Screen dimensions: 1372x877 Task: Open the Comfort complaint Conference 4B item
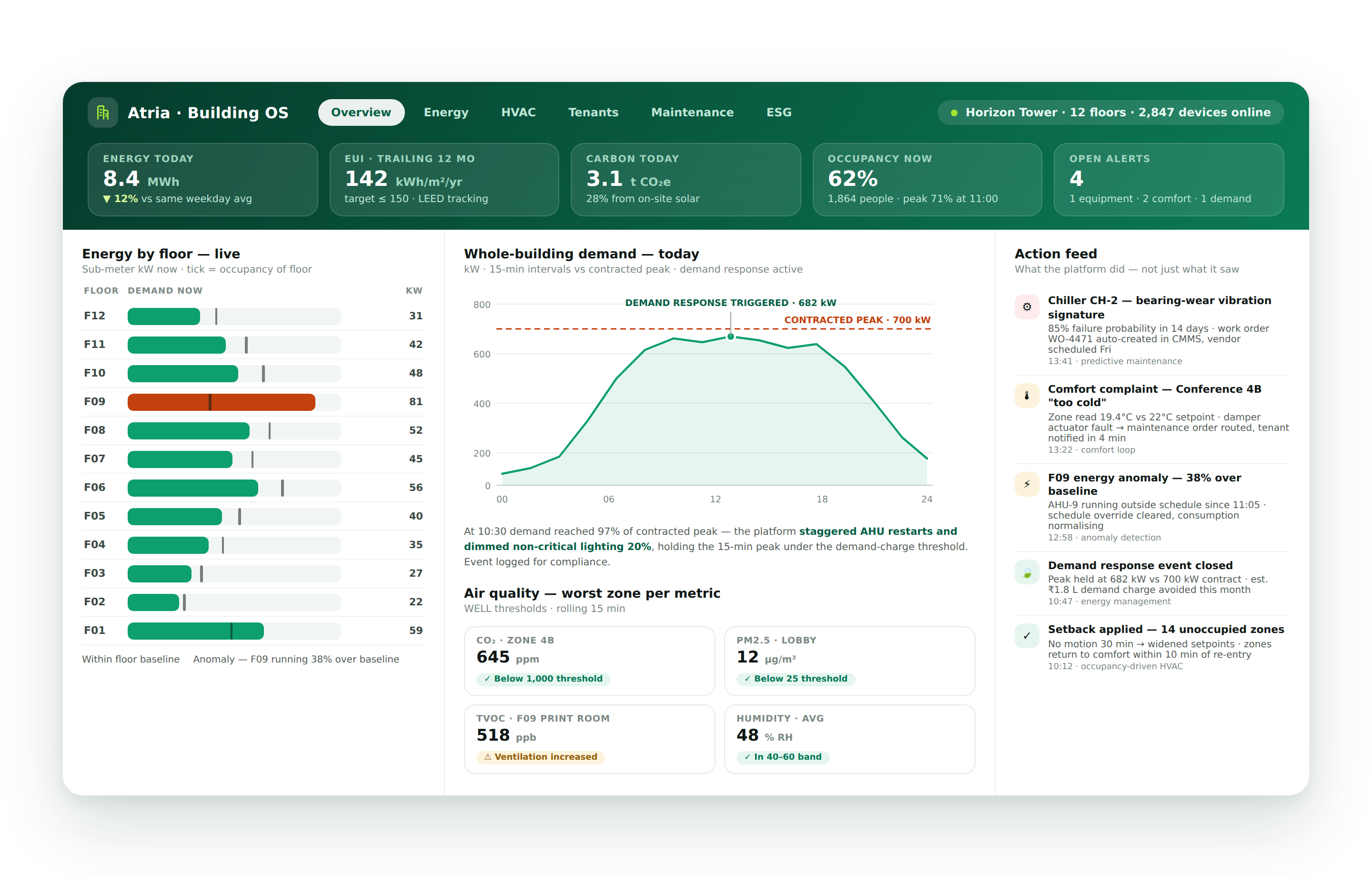[1152, 419]
